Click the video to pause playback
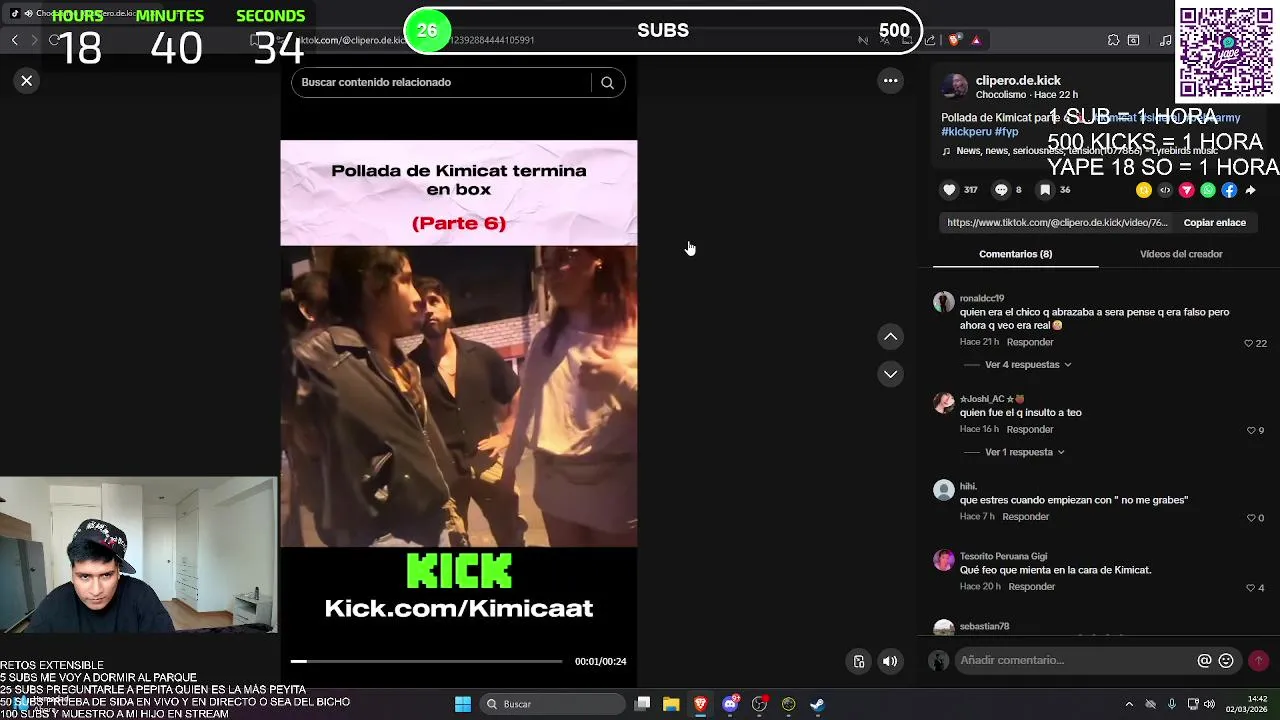The height and width of the screenshot is (720, 1280). [x=458, y=396]
